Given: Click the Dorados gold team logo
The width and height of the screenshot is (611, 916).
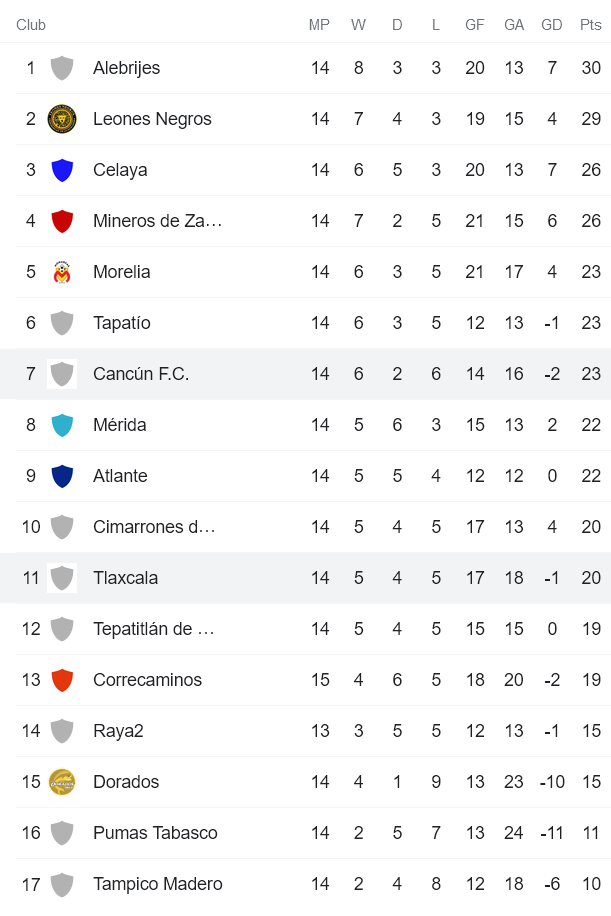Looking at the screenshot, I should click(62, 782).
